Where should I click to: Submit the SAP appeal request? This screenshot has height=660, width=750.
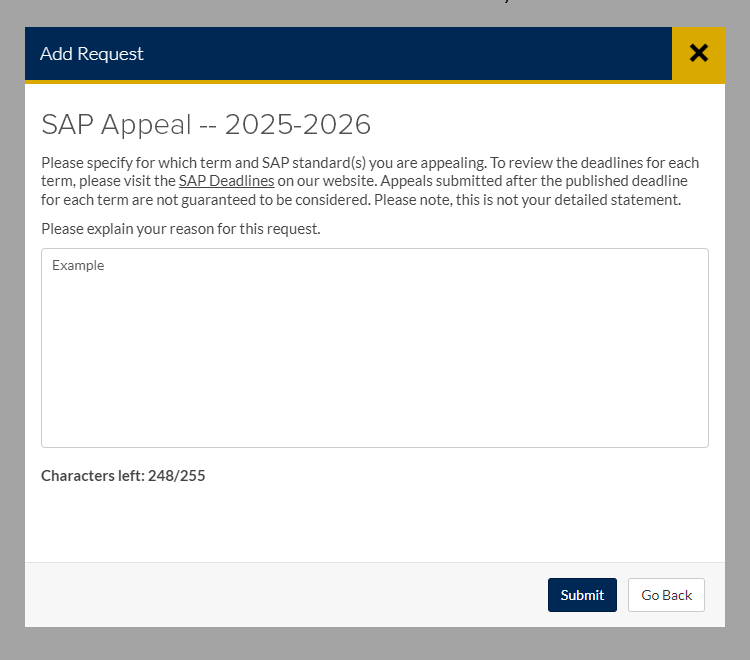[582, 595]
